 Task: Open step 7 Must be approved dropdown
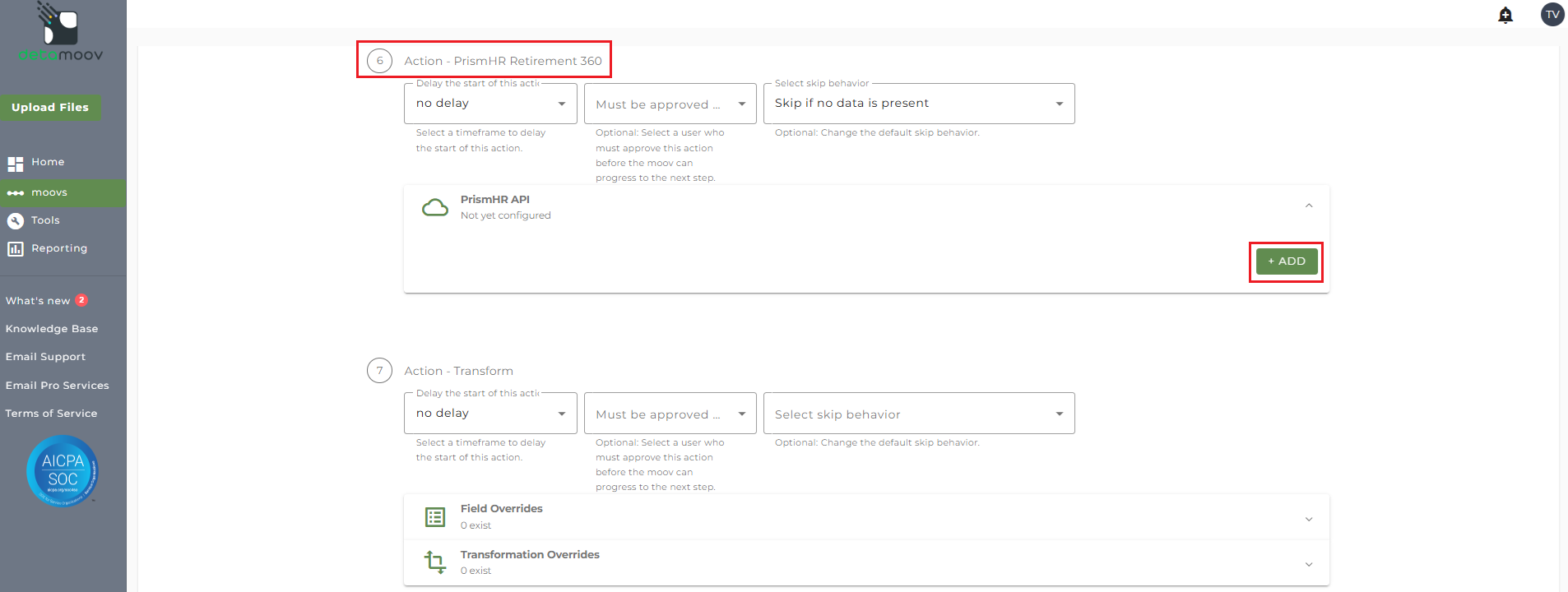coord(670,414)
